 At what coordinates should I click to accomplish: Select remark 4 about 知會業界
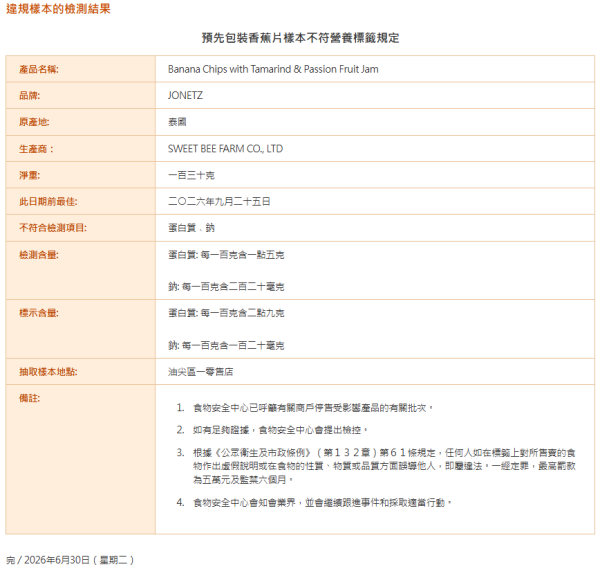[323, 503]
